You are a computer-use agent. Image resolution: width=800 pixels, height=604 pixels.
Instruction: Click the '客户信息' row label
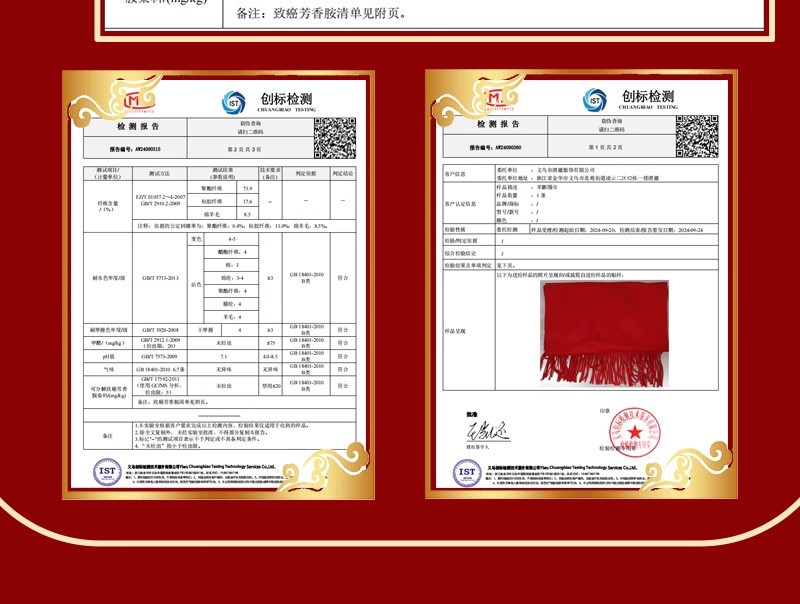455,174
